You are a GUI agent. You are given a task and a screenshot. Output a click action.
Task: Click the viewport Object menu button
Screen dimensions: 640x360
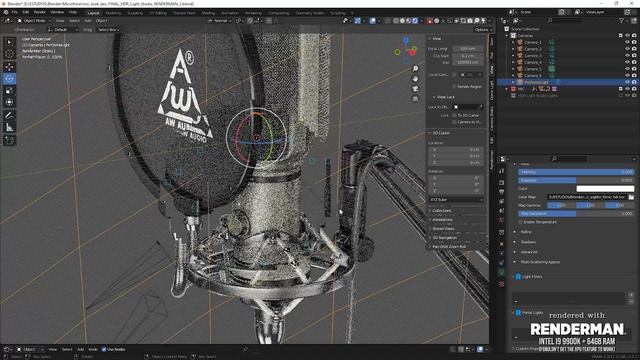point(101,20)
